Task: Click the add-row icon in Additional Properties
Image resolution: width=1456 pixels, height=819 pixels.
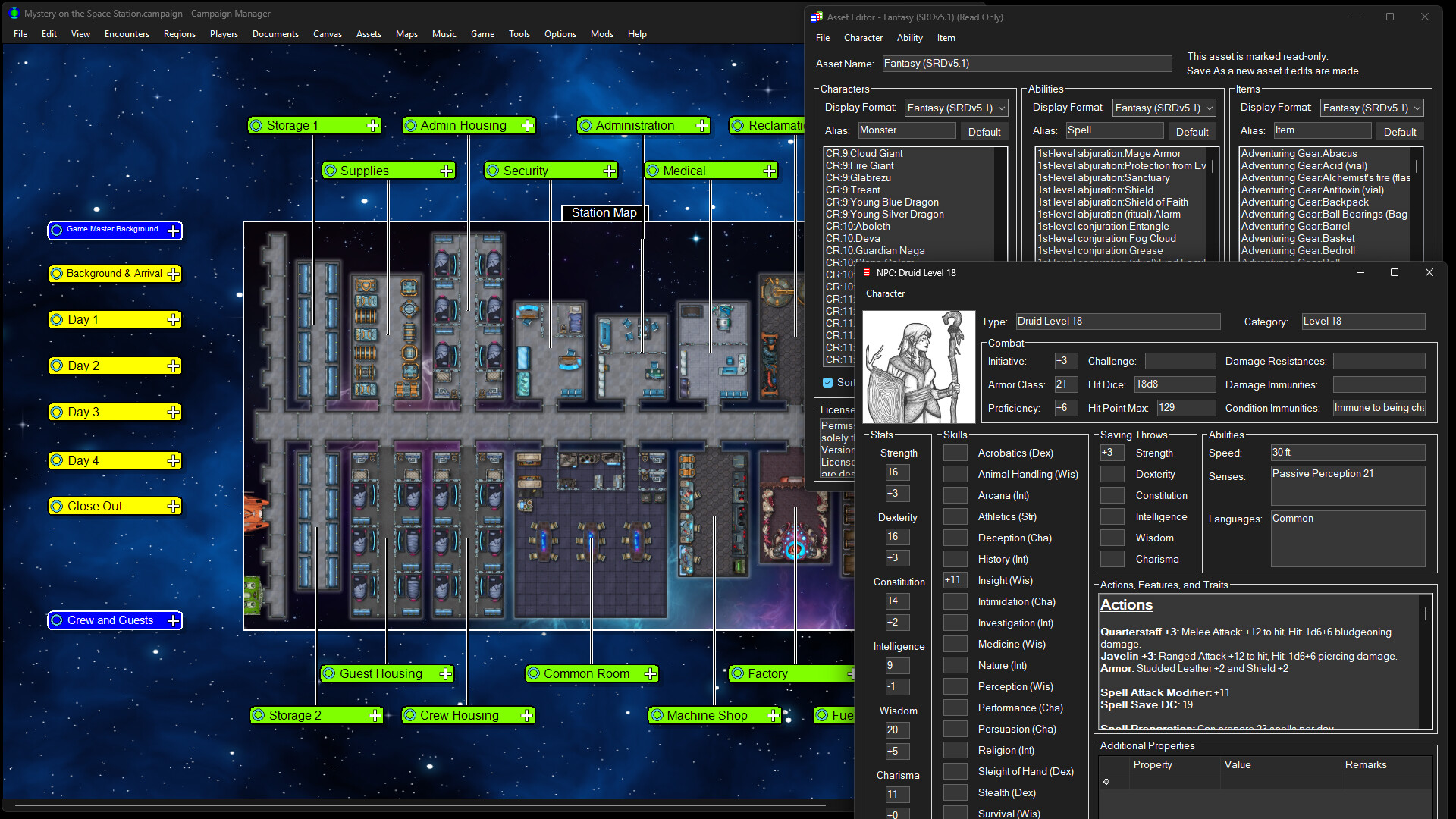Action: pyautogui.click(x=1106, y=782)
